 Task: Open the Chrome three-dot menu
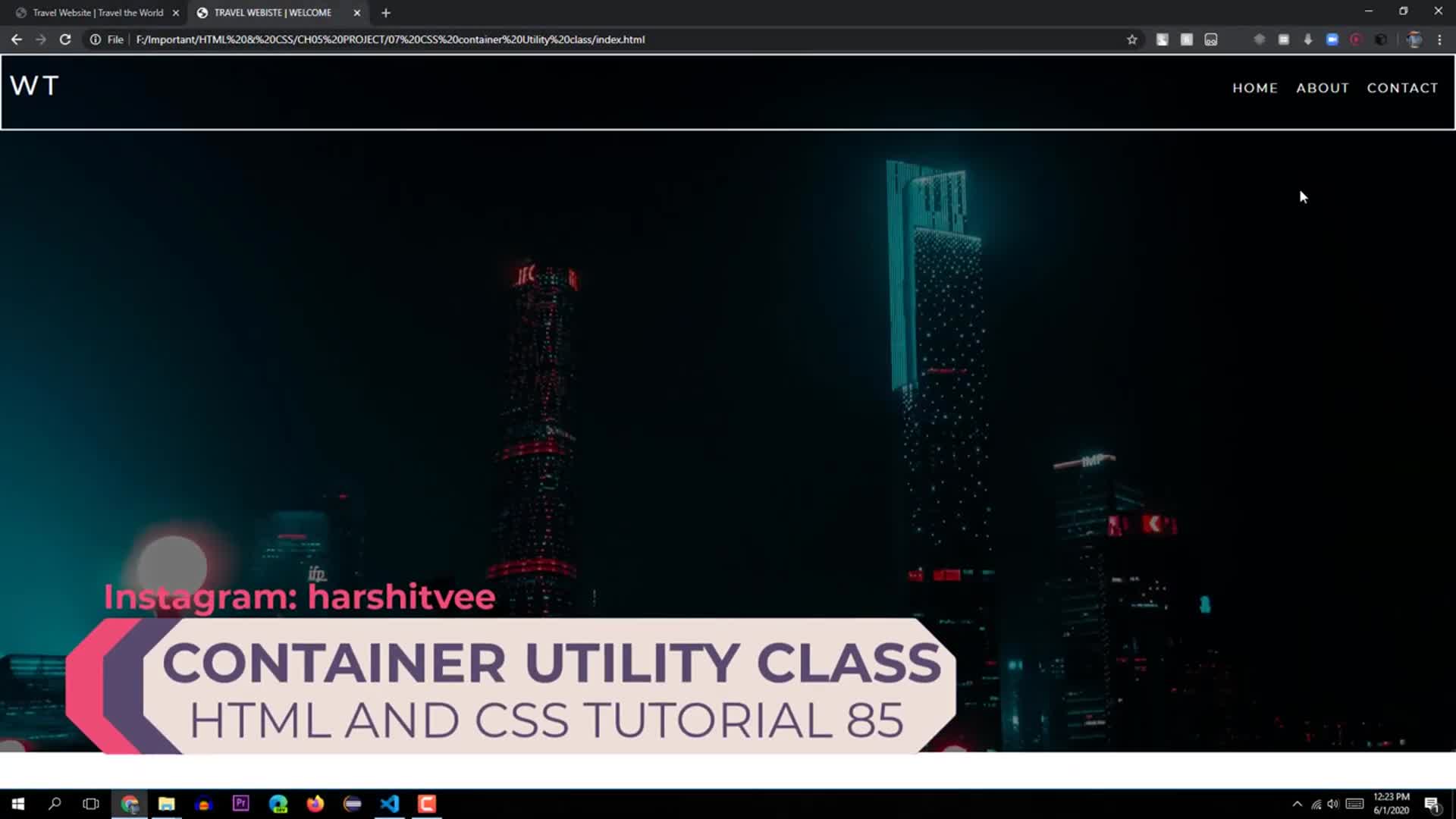click(x=1439, y=39)
